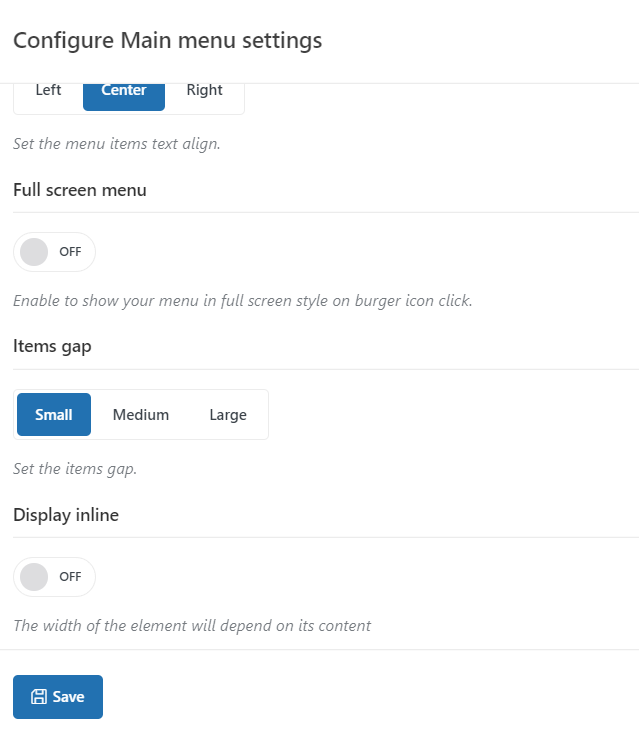This screenshot has height=730, width=639.
Task: Save the Main menu settings
Action: (x=58, y=697)
